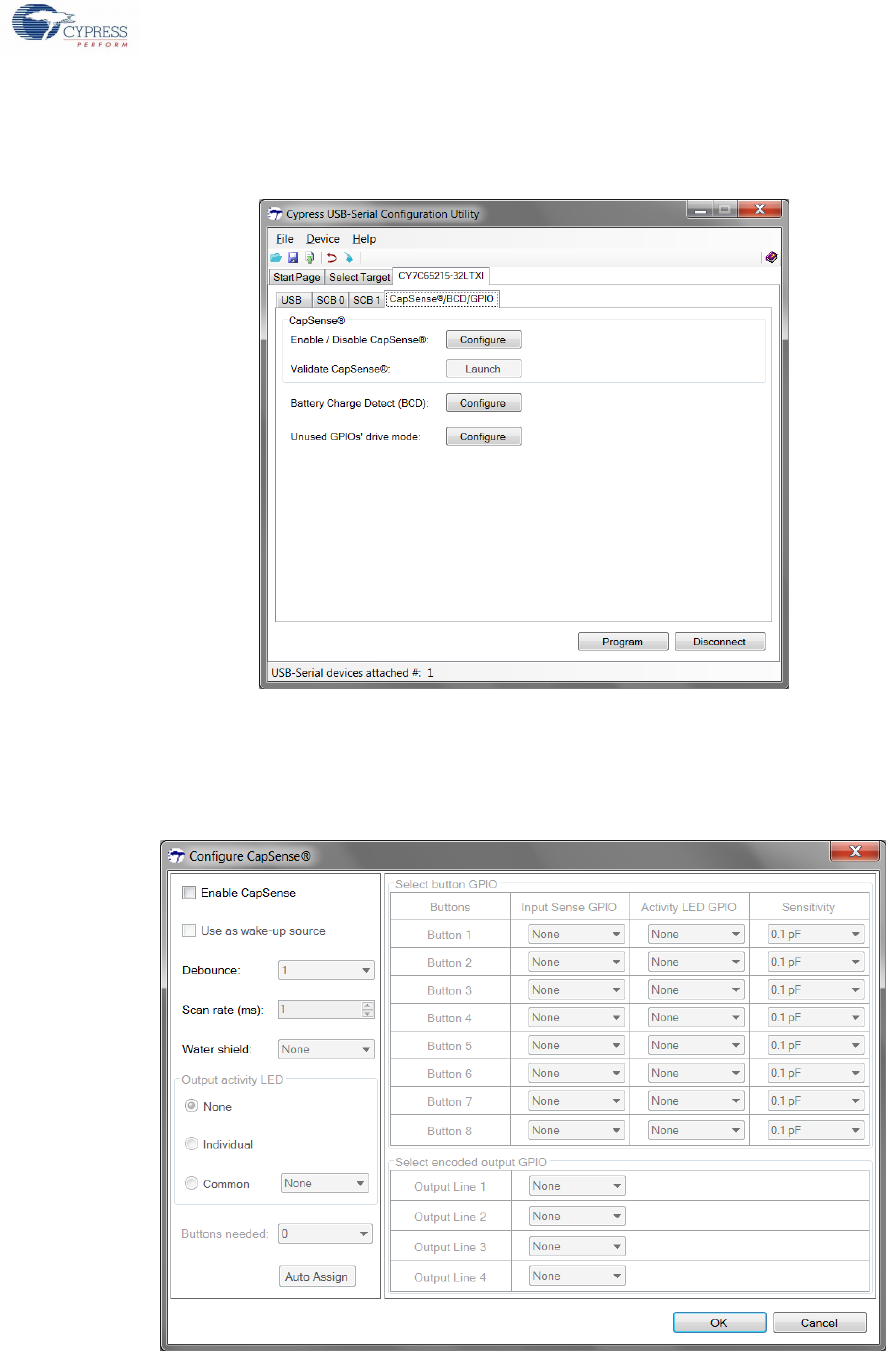Select the CapSense/BCD/GPIO sub-tab
Image resolution: width=886 pixels, height=1351 pixels.
click(441, 299)
